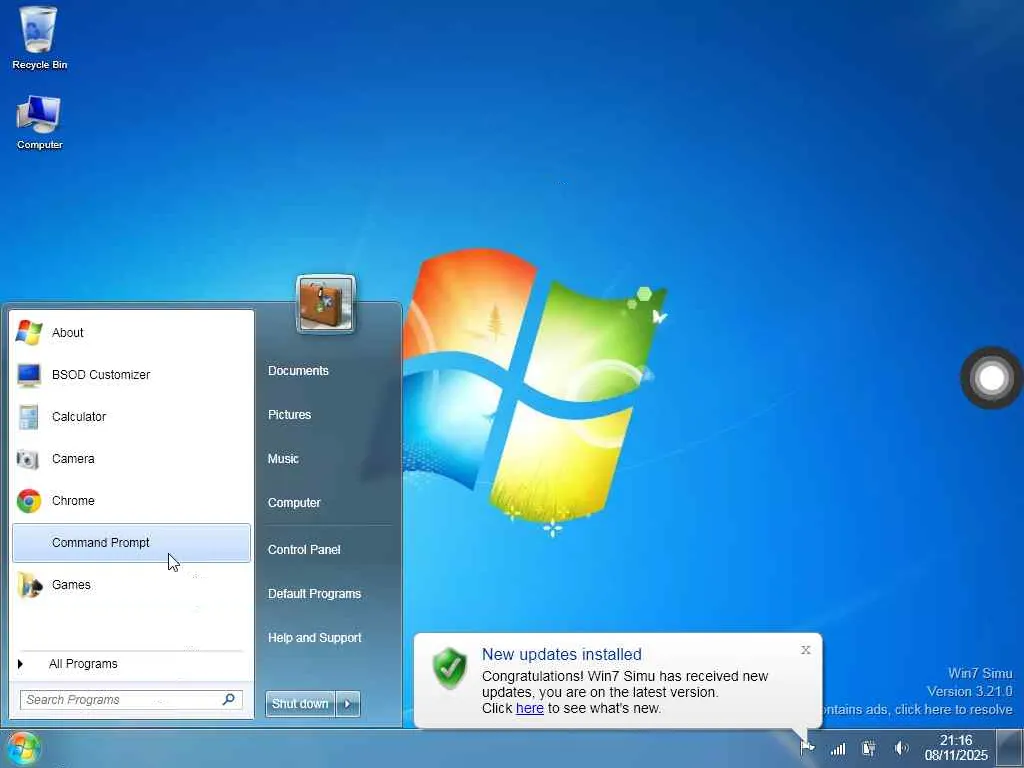Click the network signal tray icon
This screenshot has width=1024, height=768.
click(x=838, y=748)
